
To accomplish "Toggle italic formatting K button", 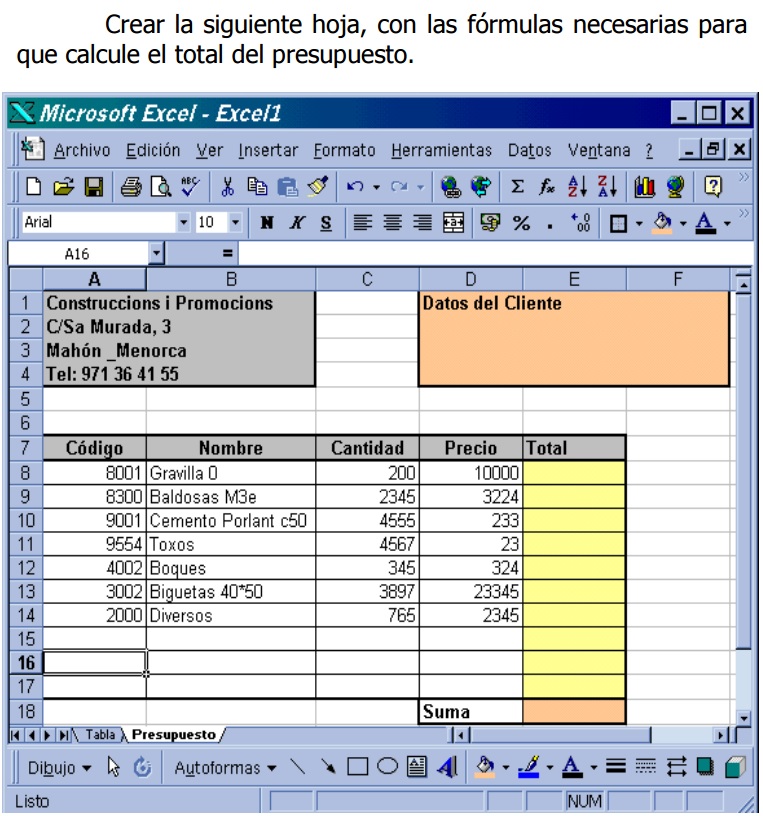I will click(x=297, y=223).
